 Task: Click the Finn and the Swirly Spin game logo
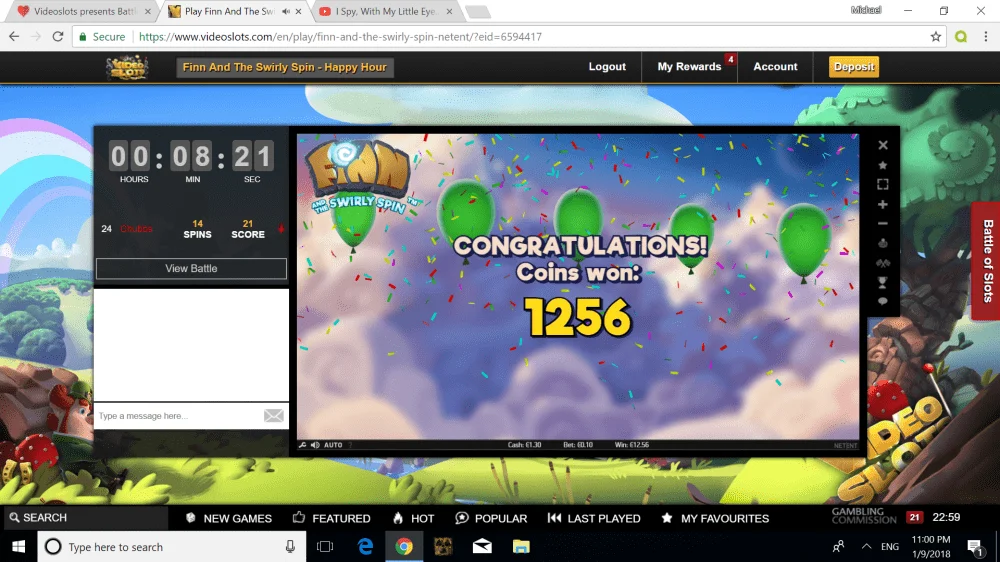358,177
